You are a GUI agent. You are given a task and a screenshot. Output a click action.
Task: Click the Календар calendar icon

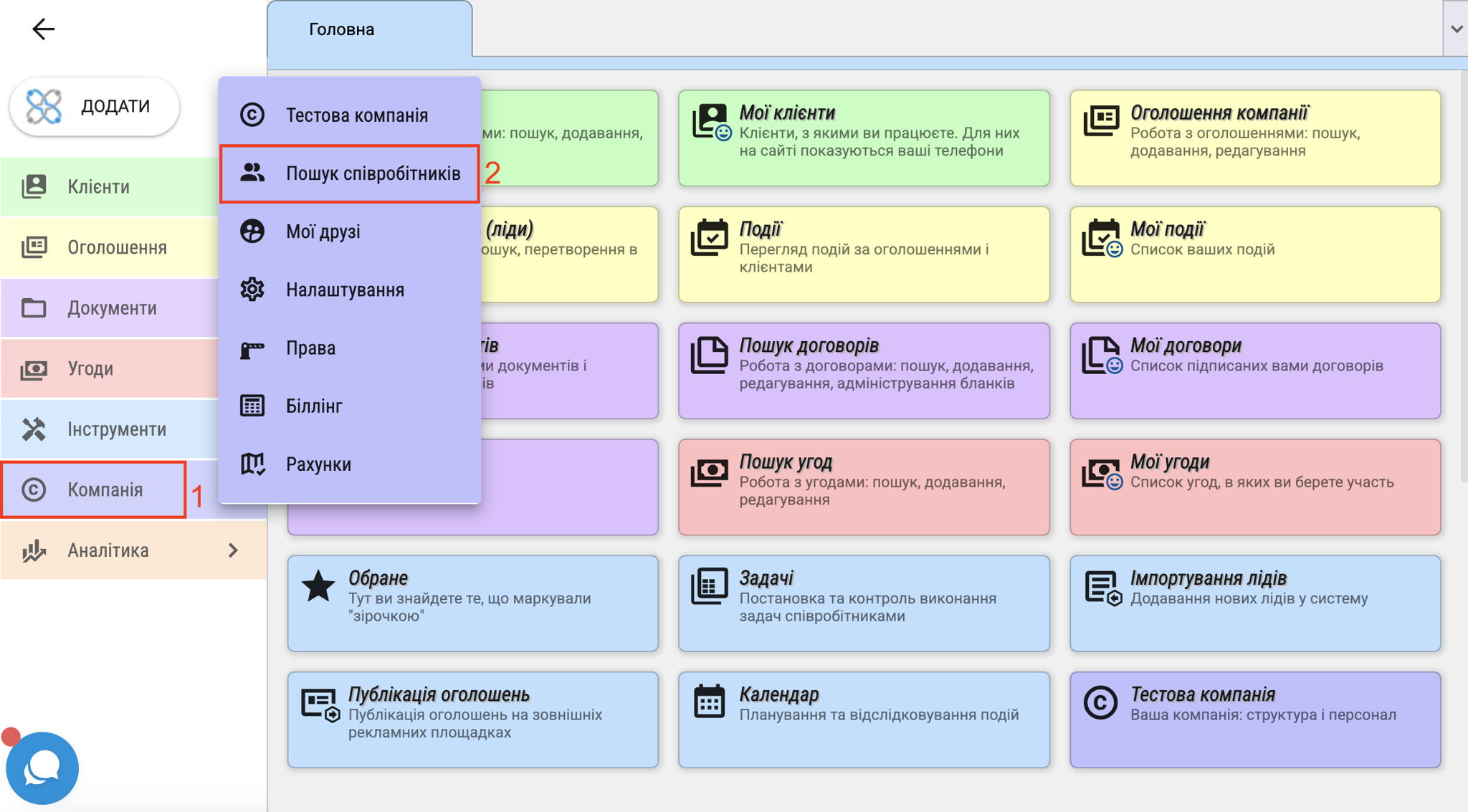(710, 702)
